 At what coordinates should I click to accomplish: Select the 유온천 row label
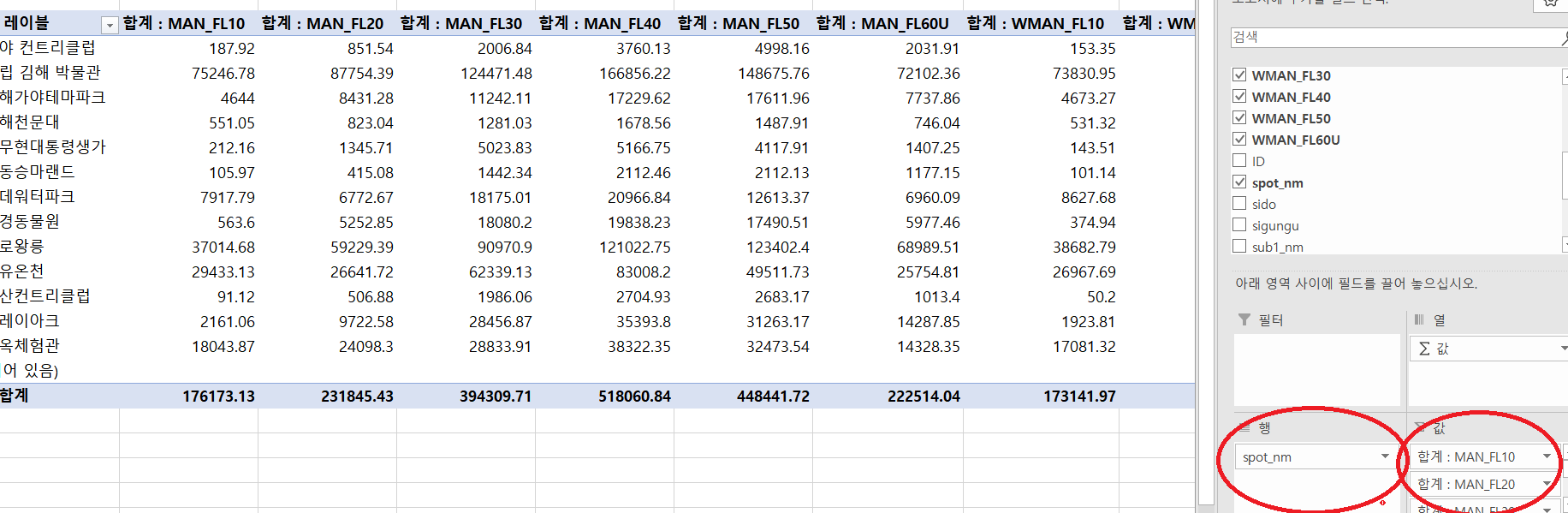[22, 271]
